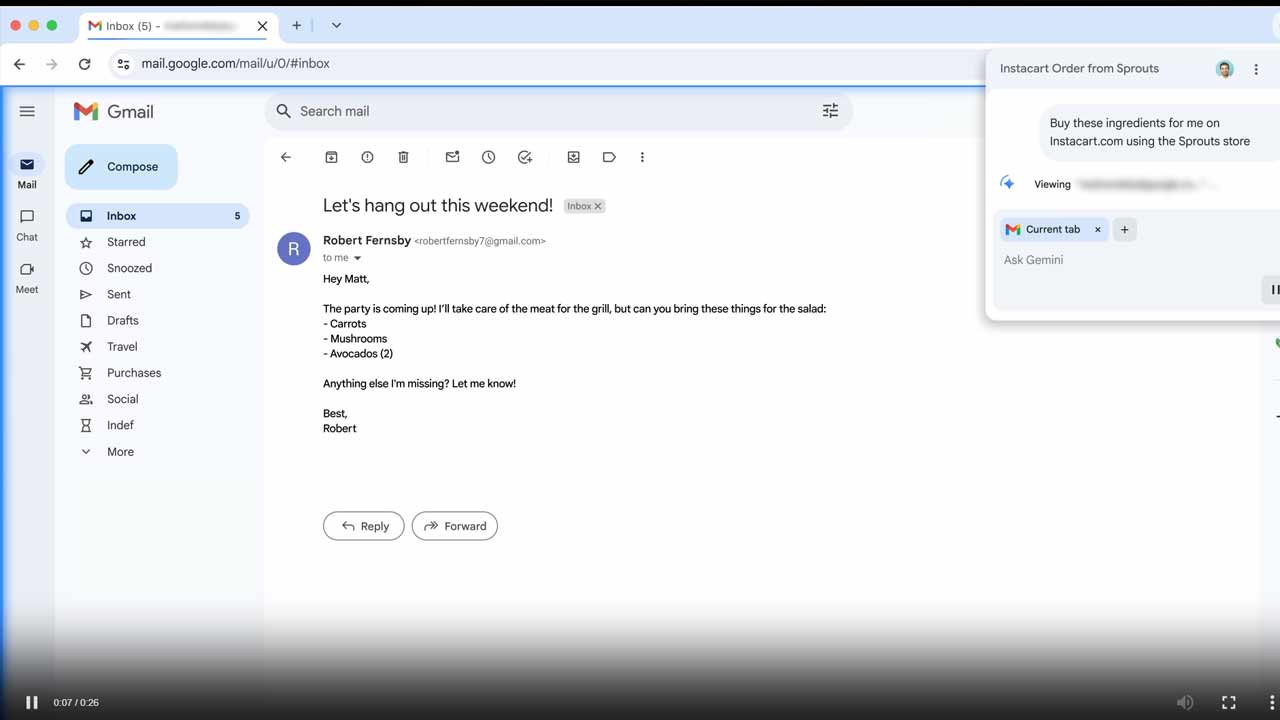Go back in the browser

pyautogui.click(x=19, y=64)
